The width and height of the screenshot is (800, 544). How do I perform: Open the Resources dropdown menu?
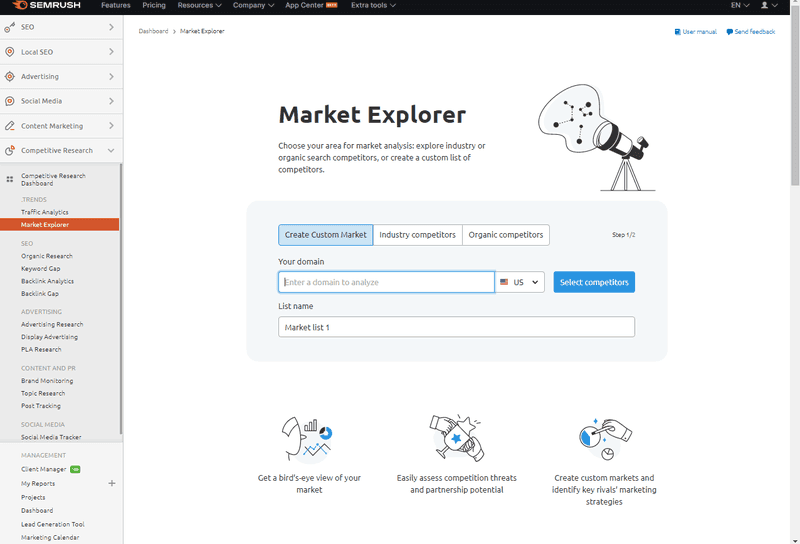(199, 5)
